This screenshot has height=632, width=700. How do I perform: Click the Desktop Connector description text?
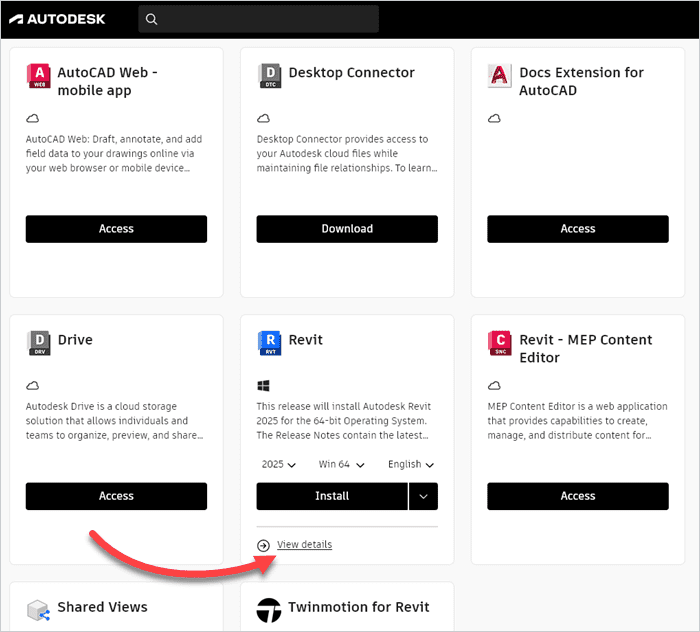coord(347,154)
